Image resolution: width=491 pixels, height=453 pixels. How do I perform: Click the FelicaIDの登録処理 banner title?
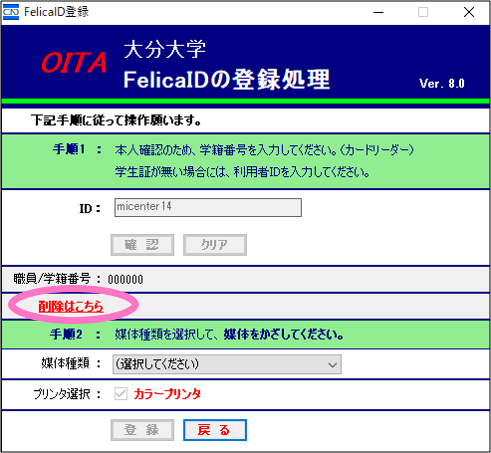click(x=227, y=80)
